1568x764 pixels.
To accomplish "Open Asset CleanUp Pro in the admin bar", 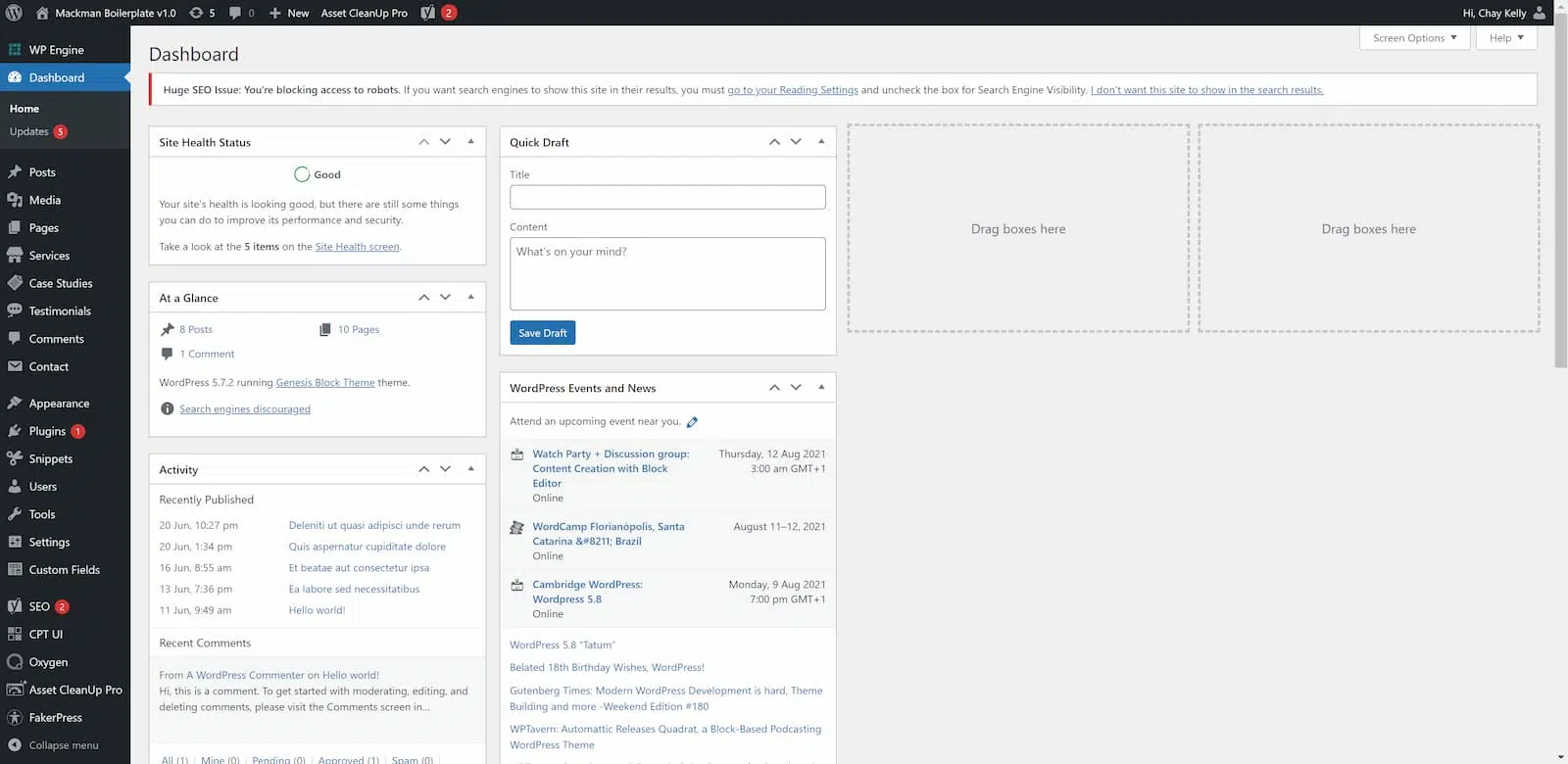I will pos(365,13).
